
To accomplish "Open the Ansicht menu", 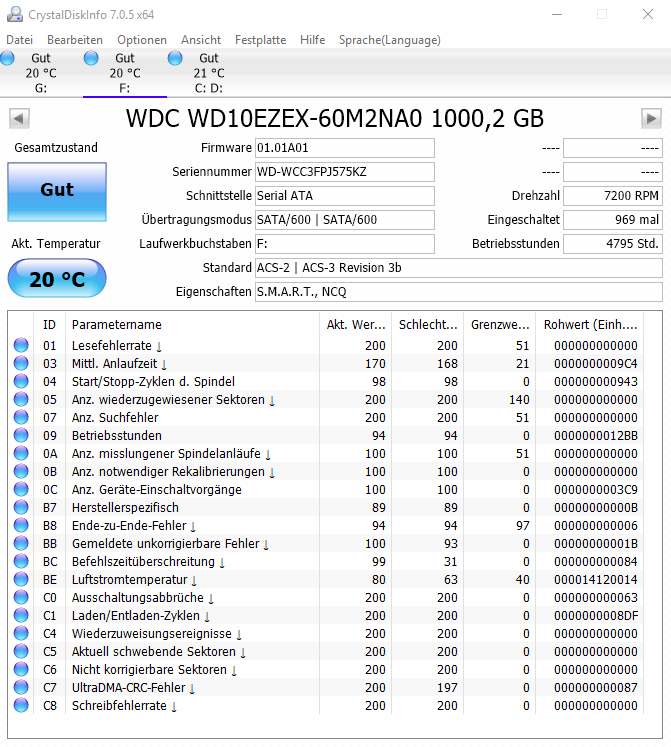I will click(201, 40).
